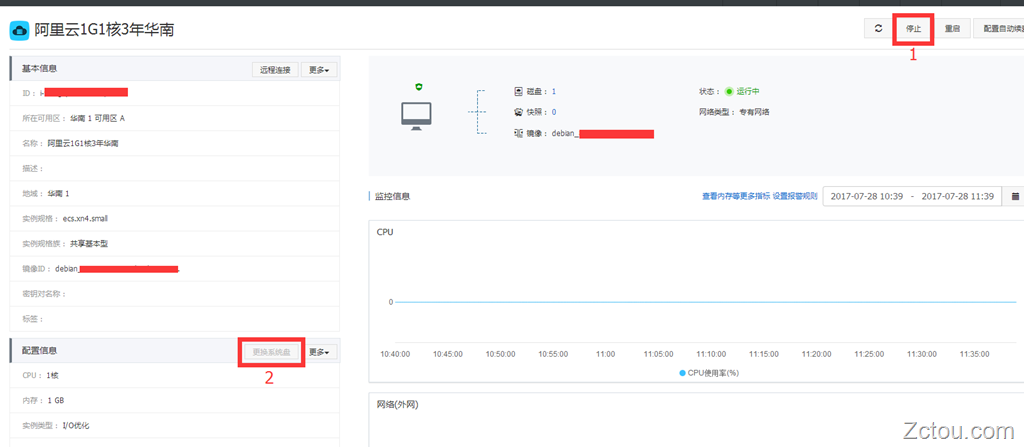Click the 镜像 image icon
This screenshot has height=447, width=1024.
[x=519, y=133]
